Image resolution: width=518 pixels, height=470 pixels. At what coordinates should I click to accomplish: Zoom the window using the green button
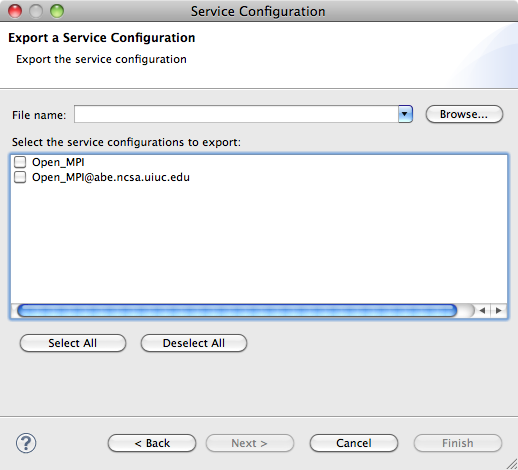click(x=57, y=11)
